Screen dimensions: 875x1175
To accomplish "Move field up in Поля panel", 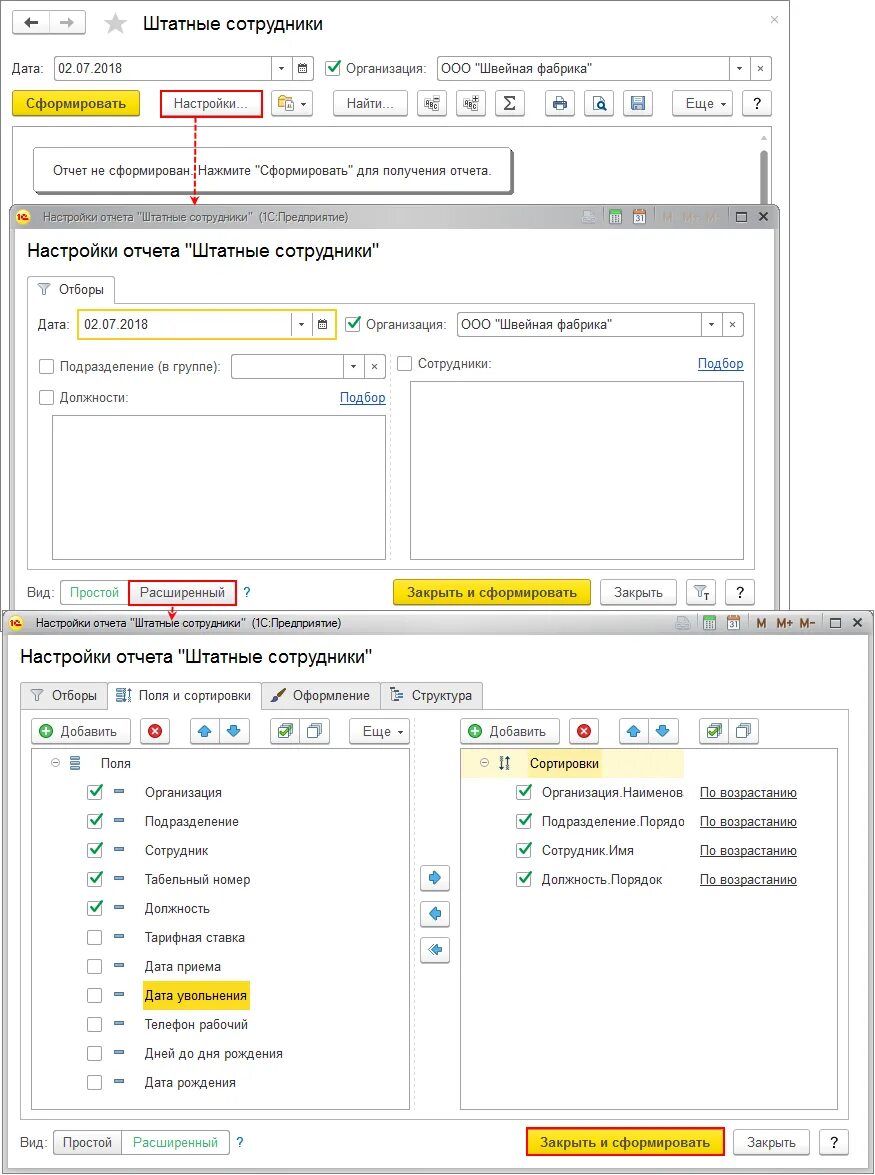I will tap(205, 731).
